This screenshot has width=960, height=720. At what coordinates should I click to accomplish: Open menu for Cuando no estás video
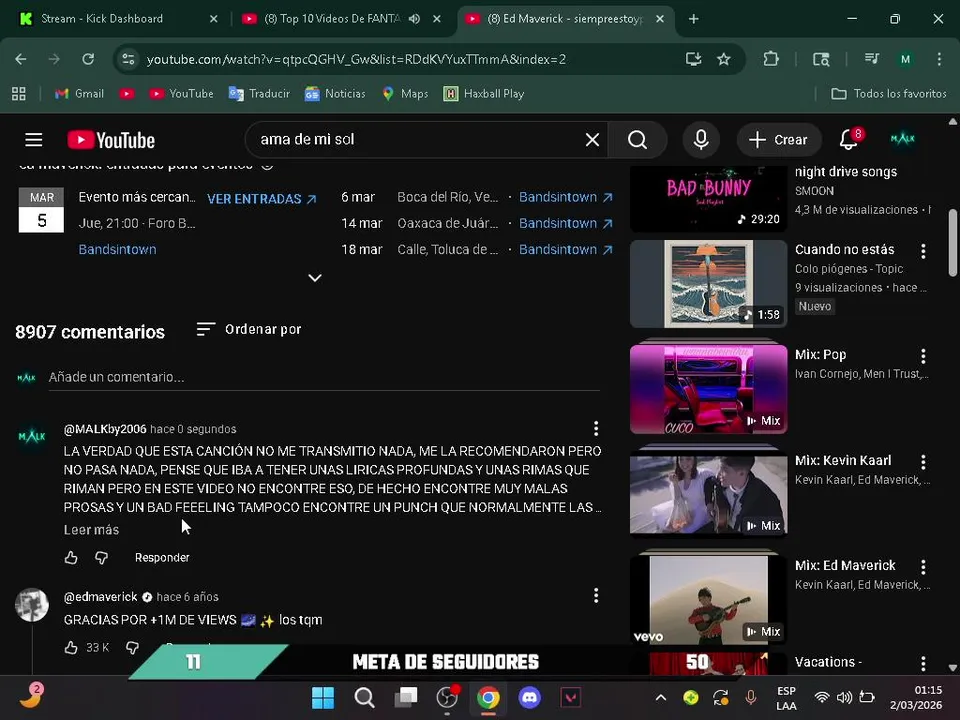tap(923, 250)
